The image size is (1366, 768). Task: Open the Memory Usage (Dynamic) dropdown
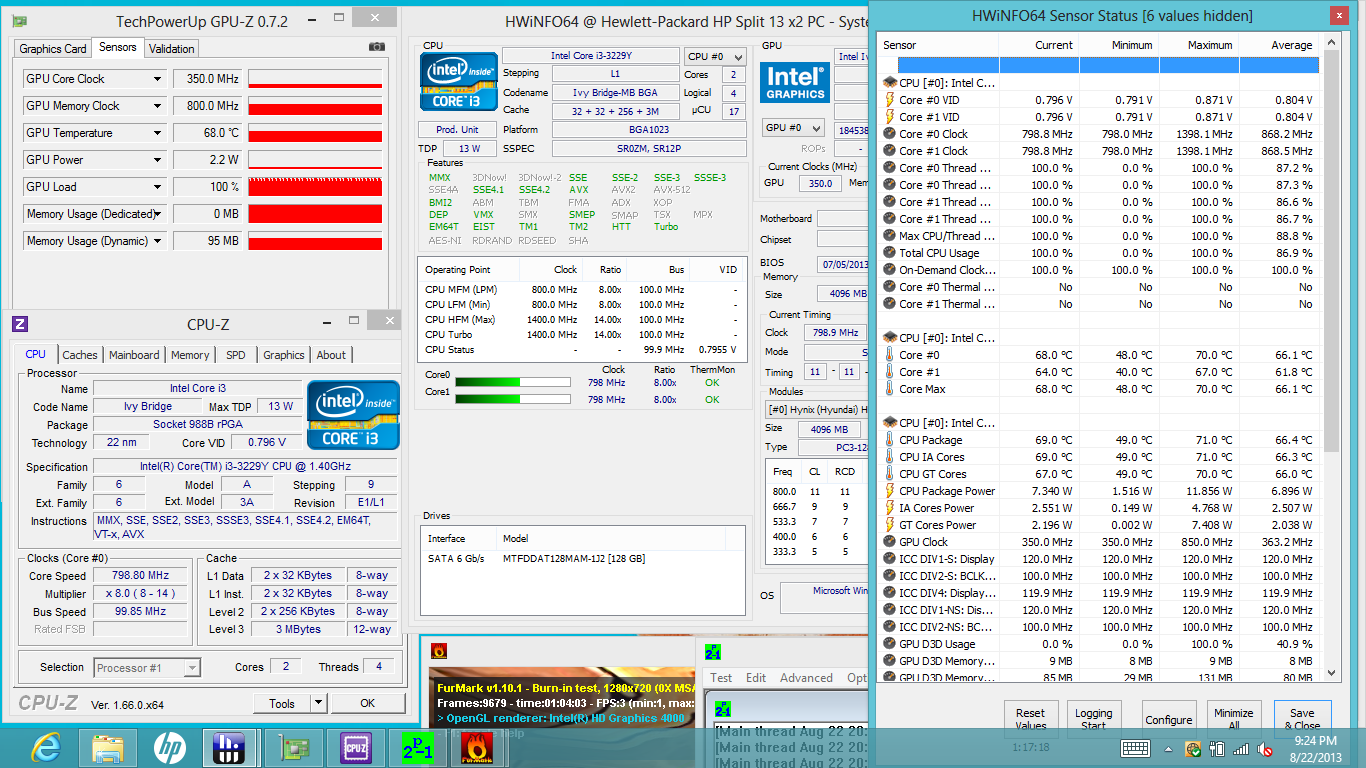click(157, 241)
